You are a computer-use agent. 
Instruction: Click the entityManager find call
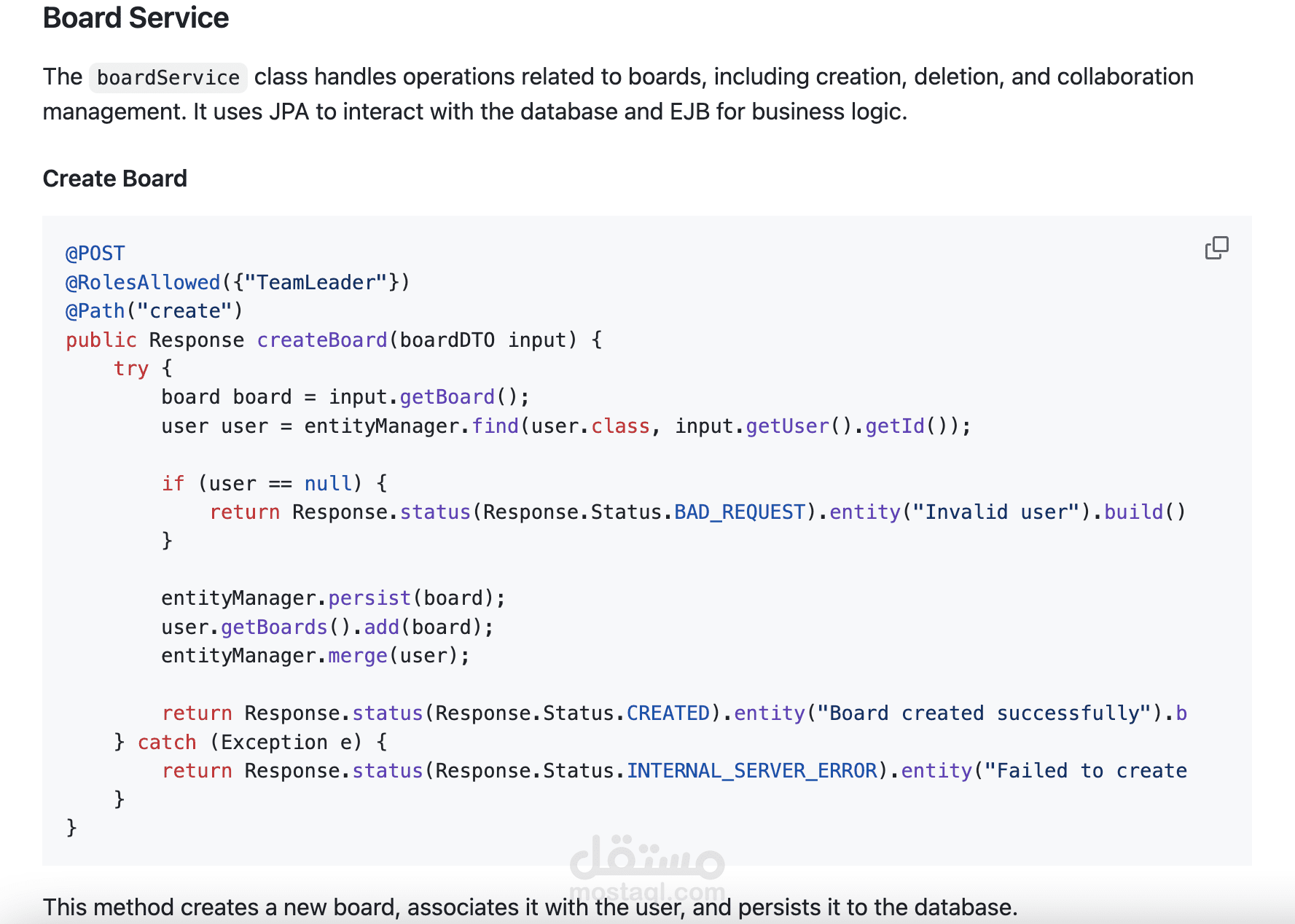point(495,426)
